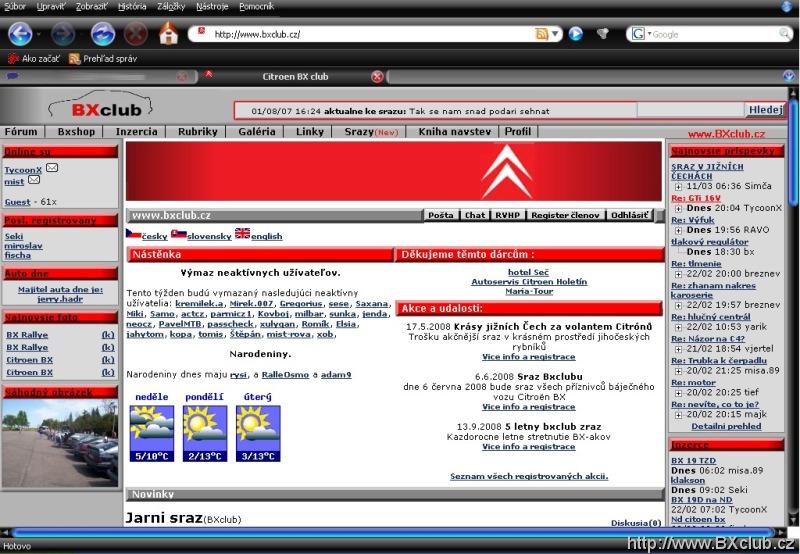The height and width of the screenshot is (554, 800).
Task: Open the Pošta button
Action: [x=441, y=215]
